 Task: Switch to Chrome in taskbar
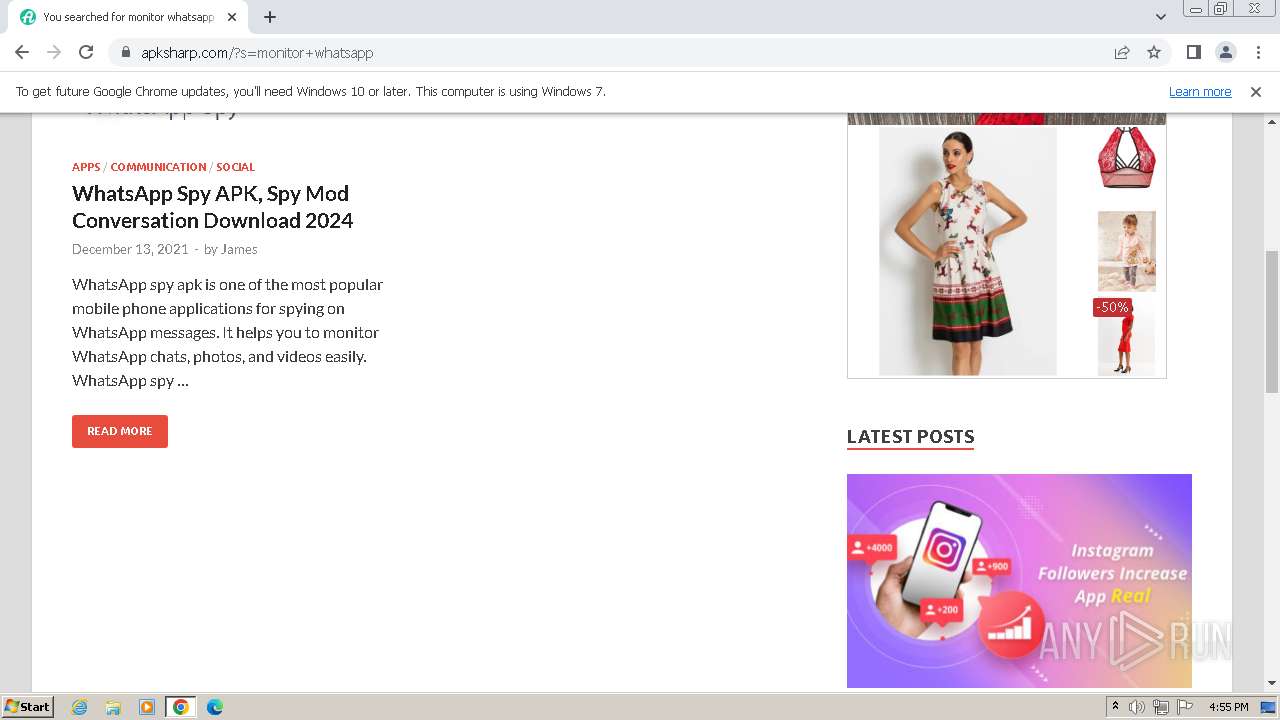point(180,707)
